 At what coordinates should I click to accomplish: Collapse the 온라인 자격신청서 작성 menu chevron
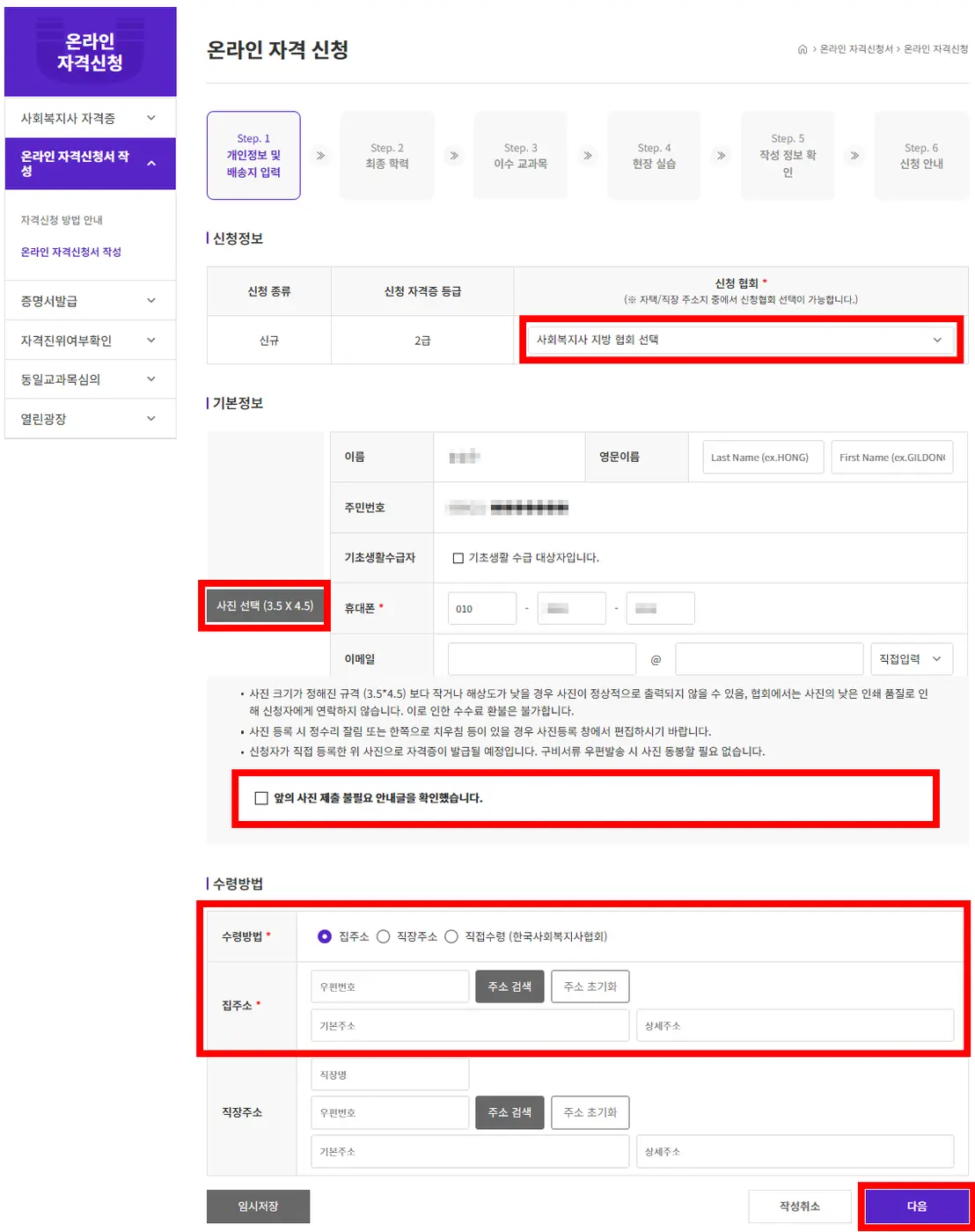click(x=151, y=163)
